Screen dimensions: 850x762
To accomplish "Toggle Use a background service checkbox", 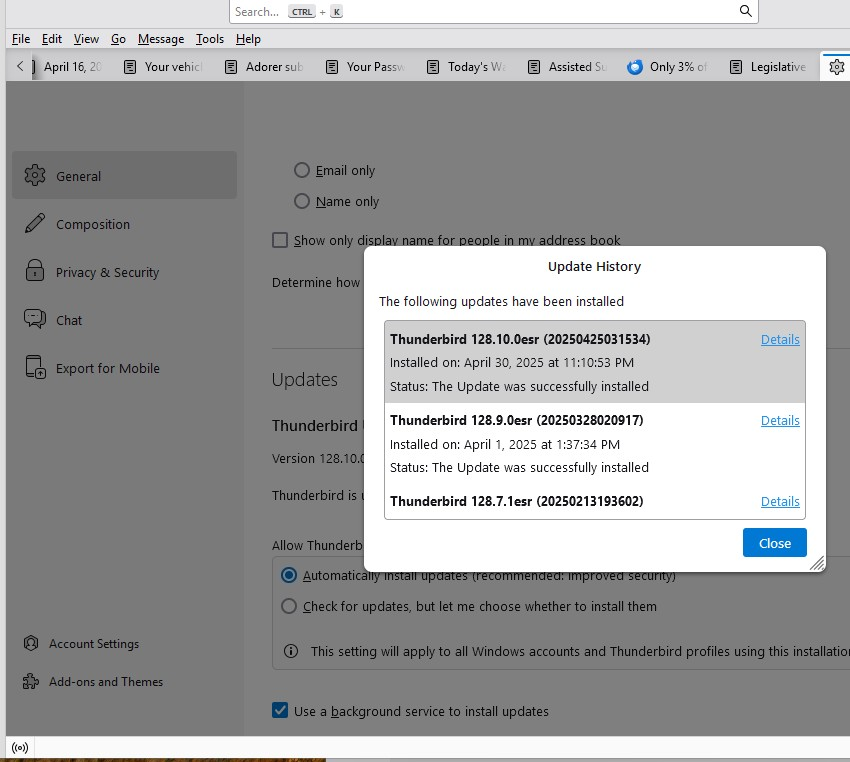I will [280, 710].
